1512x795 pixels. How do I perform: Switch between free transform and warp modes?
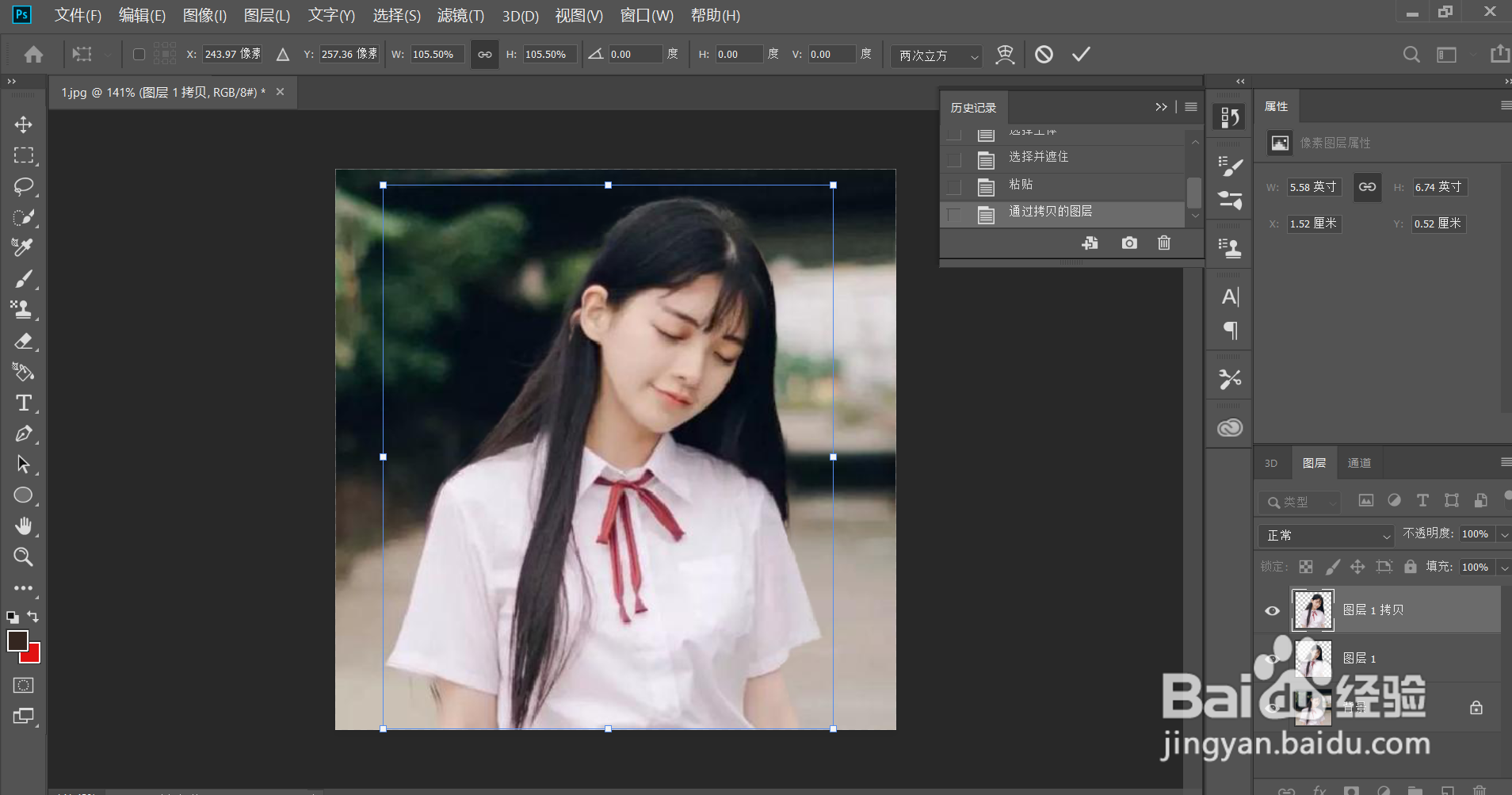click(x=1005, y=55)
